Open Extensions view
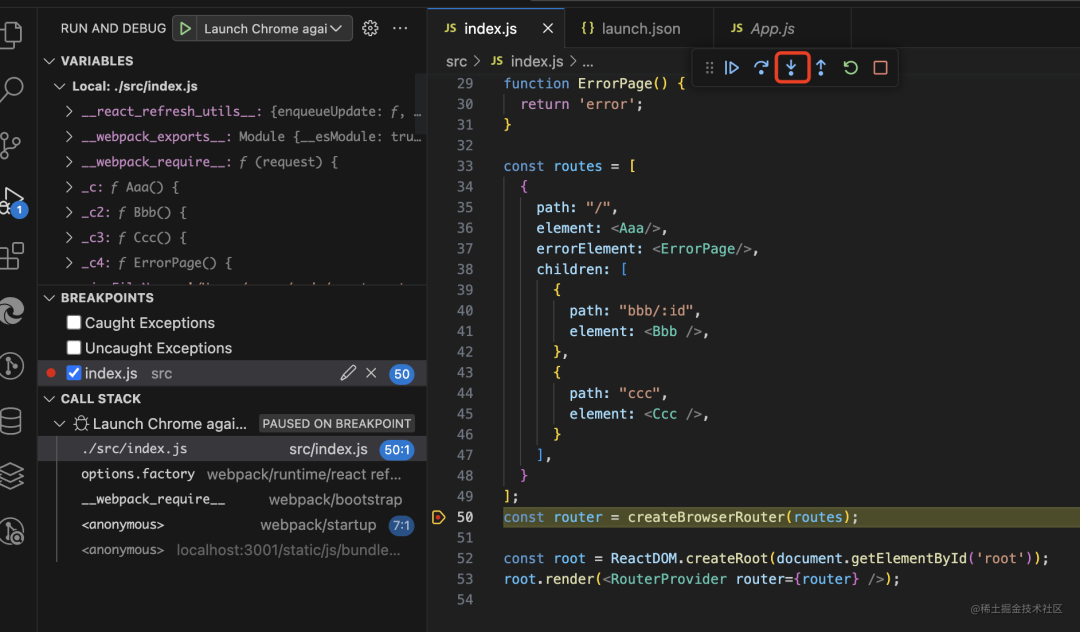The image size is (1080, 632). click(12, 255)
